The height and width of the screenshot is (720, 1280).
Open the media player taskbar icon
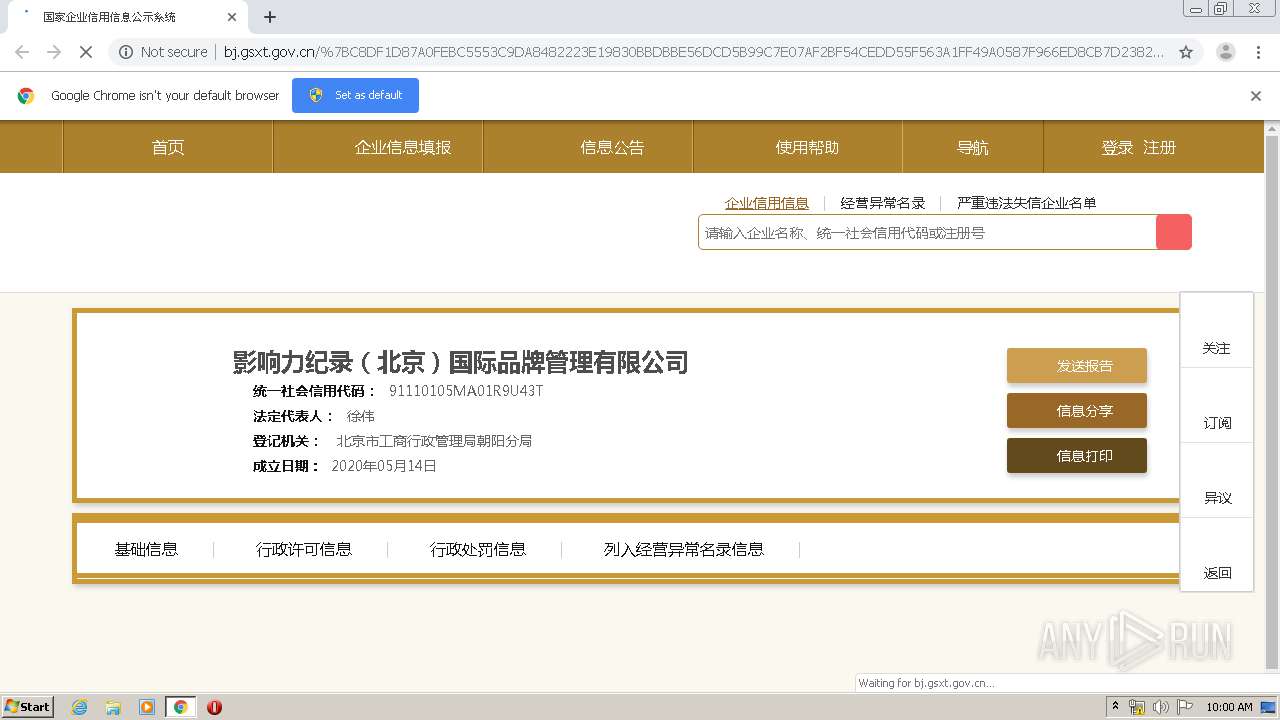point(147,707)
